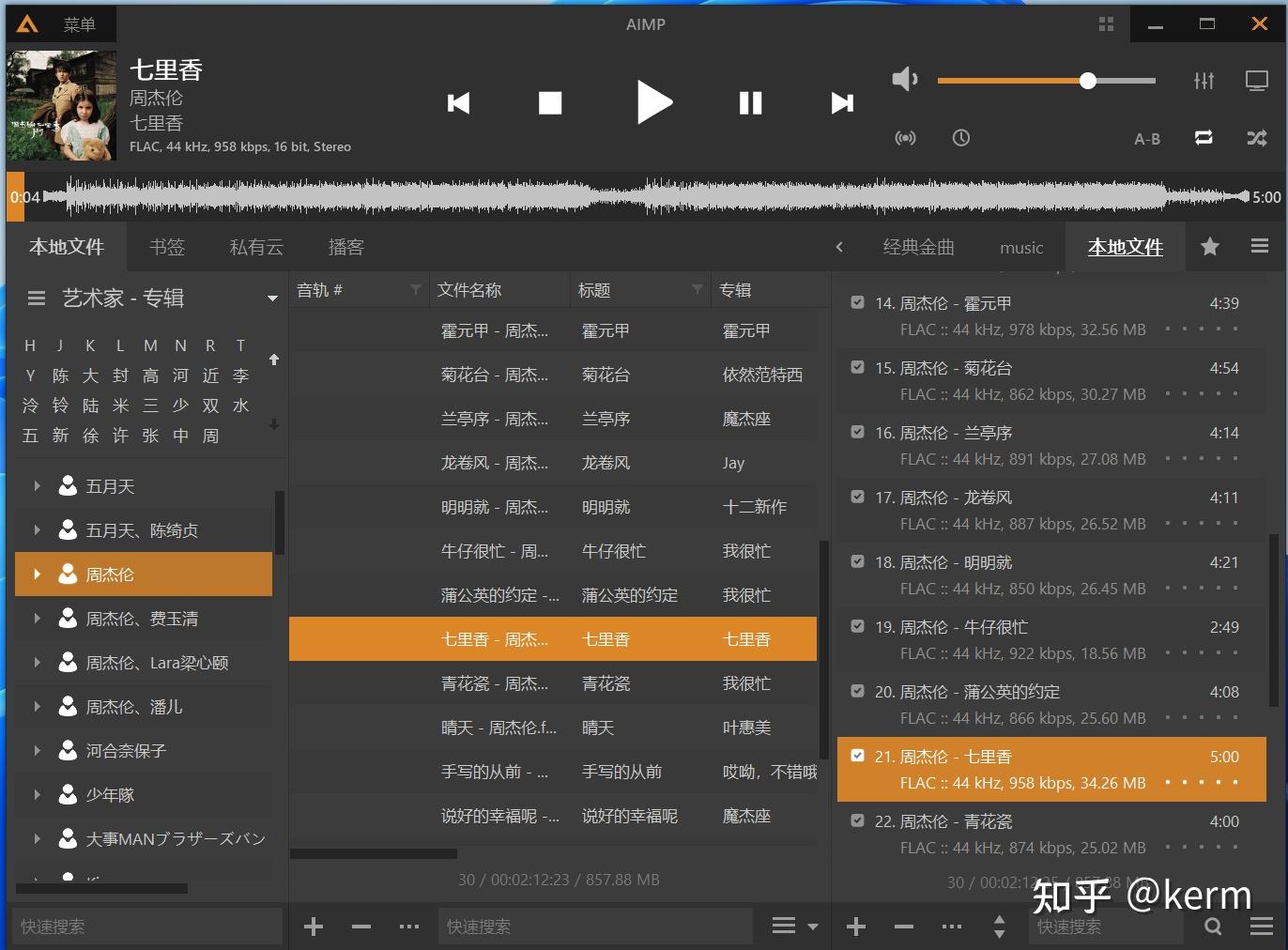Uncheck track 22 青花瓷 checkbox
The height and width of the screenshot is (950, 1288).
coord(857,820)
